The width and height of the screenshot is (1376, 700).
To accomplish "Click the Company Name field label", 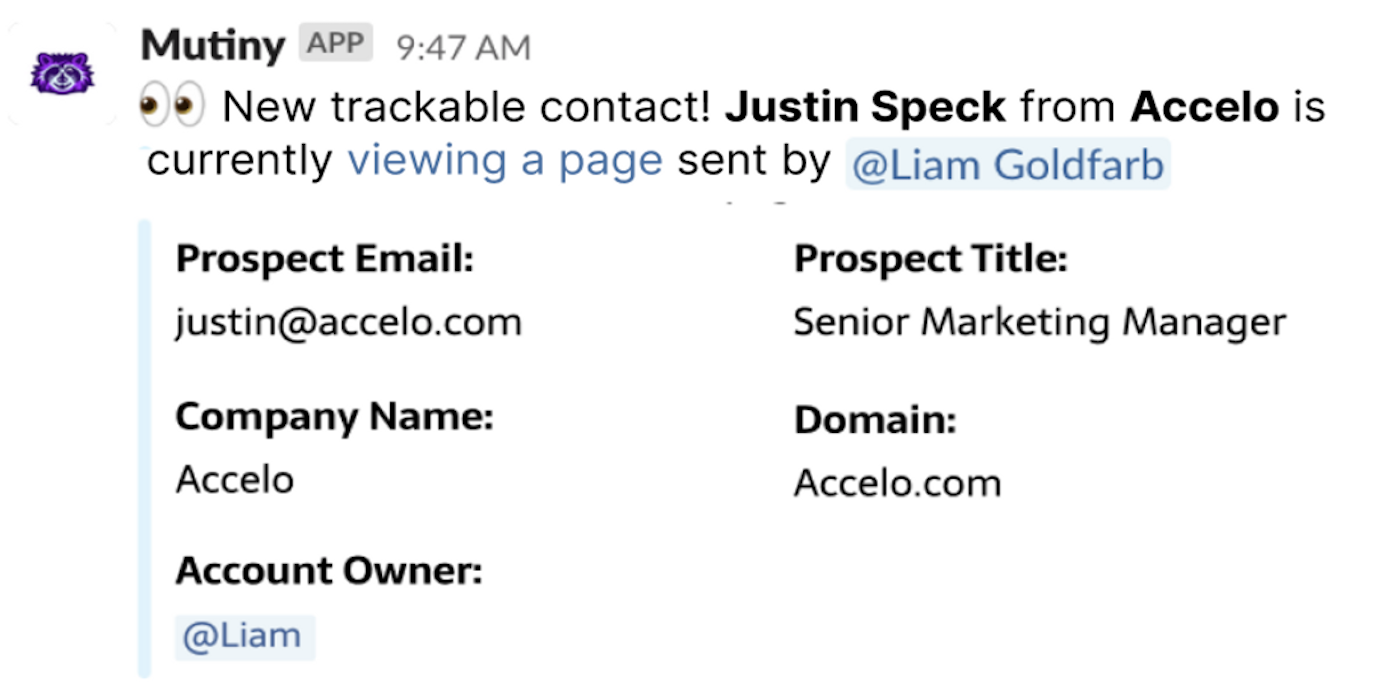I will point(334,416).
